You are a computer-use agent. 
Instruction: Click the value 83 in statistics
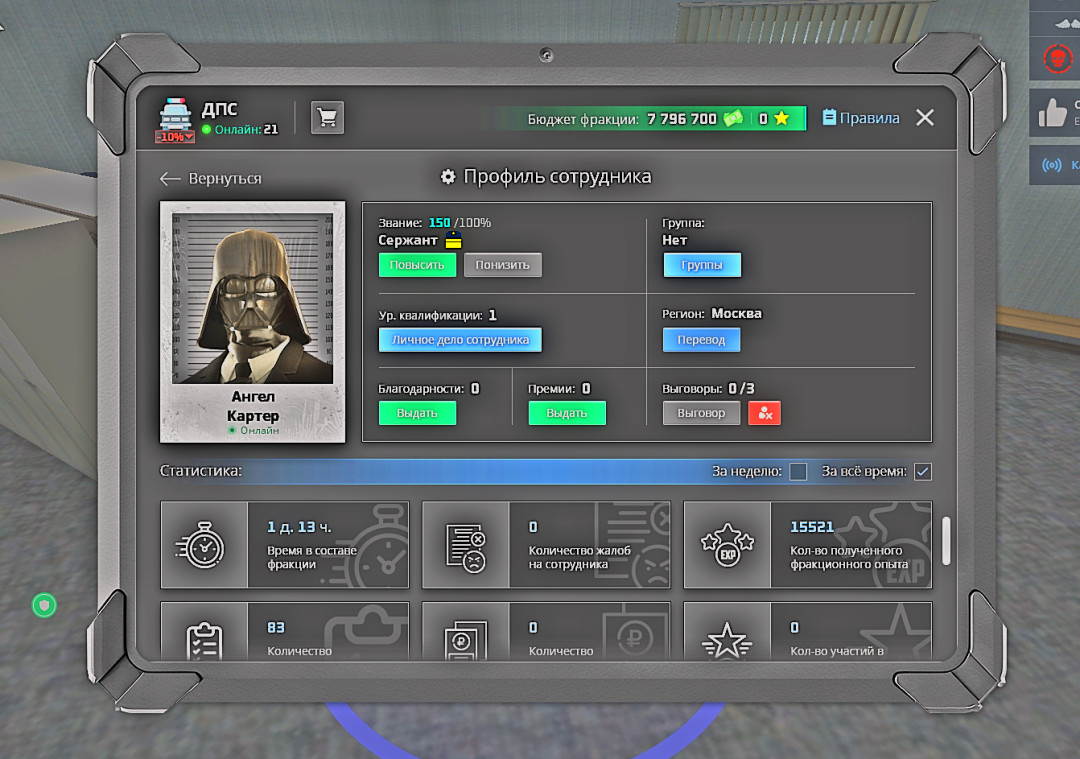pyautogui.click(x=276, y=627)
